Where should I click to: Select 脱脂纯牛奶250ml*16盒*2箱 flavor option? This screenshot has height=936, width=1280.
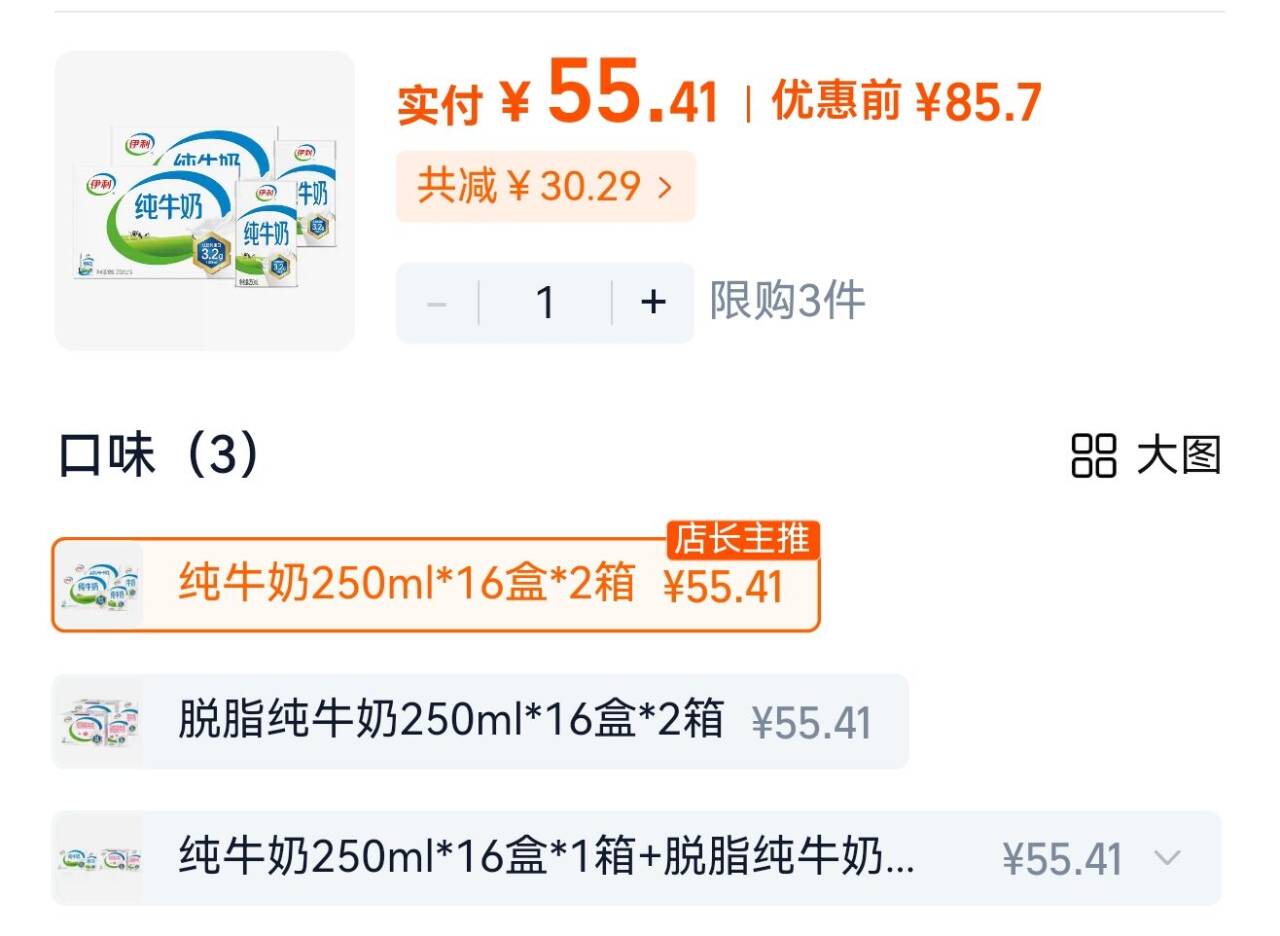tap(451, 720)
